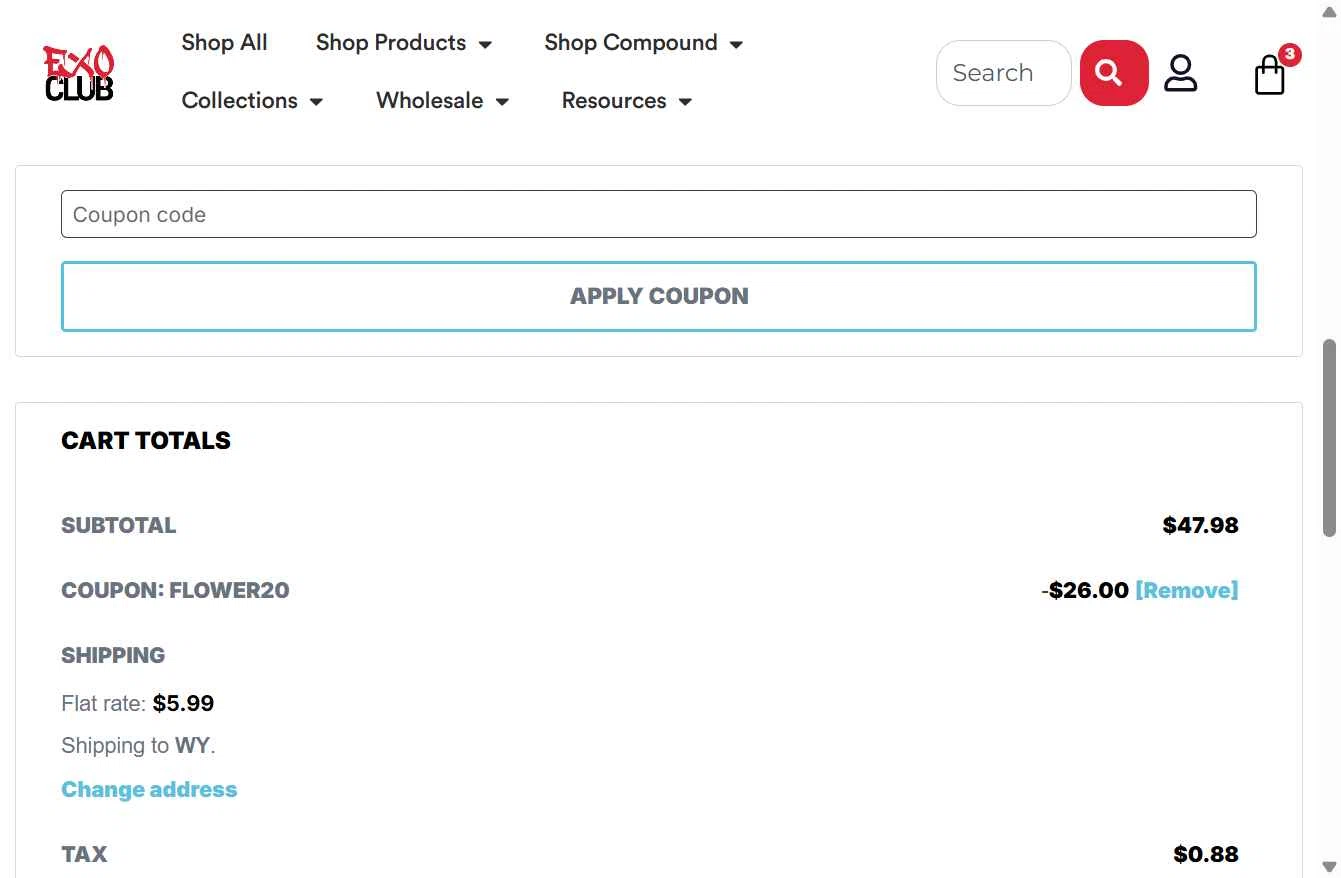Expand the Collections dropdown arrow
The height and width of the screenshot is (878, 1341).
click(x=316, y=101)
